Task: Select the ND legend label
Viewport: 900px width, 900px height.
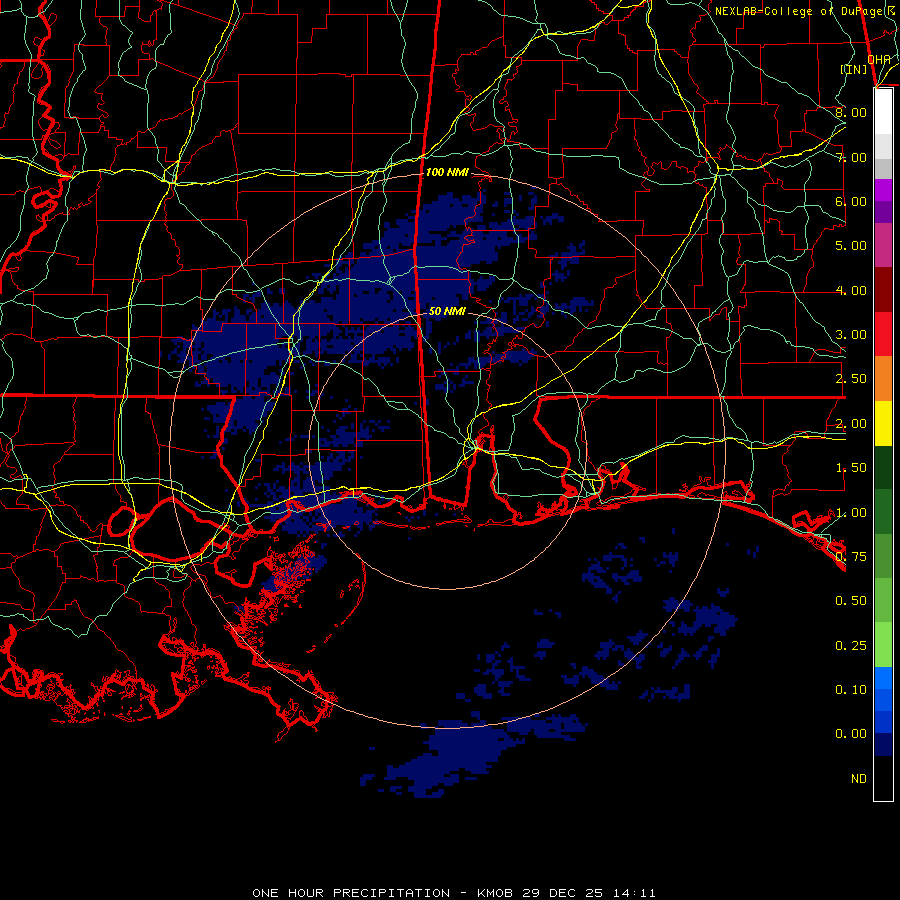Action: (x=859, y=779)
